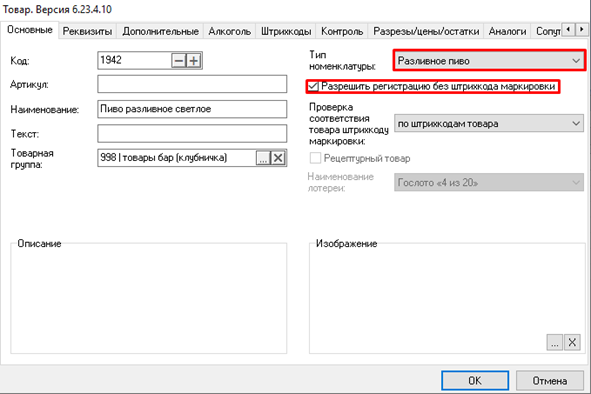The height and width of the screenshot is (394, 591).
Task: Open the Дополнительные tab
Action: click(x=160, y=31)
